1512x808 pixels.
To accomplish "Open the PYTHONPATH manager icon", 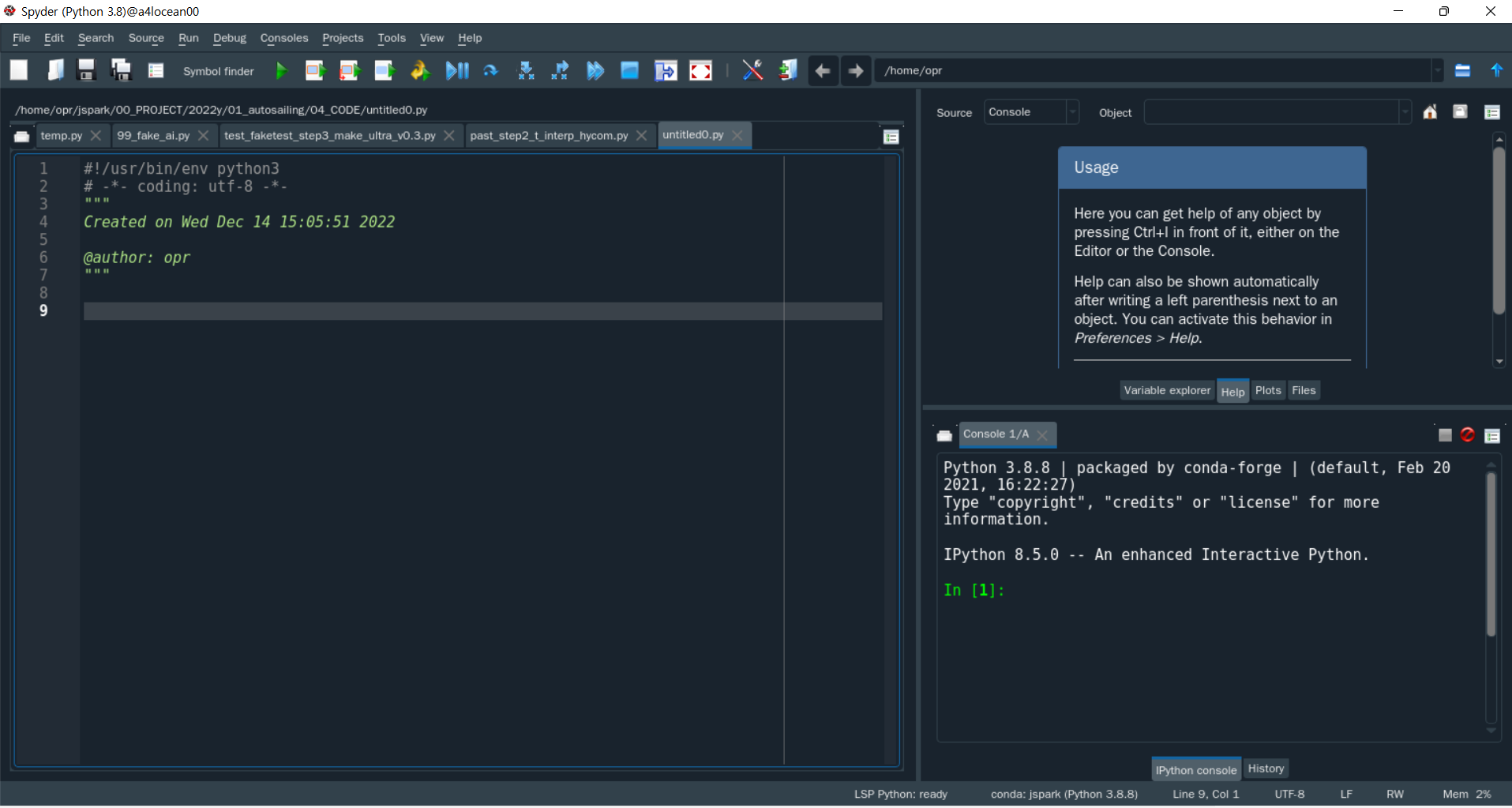I will 787,70.
